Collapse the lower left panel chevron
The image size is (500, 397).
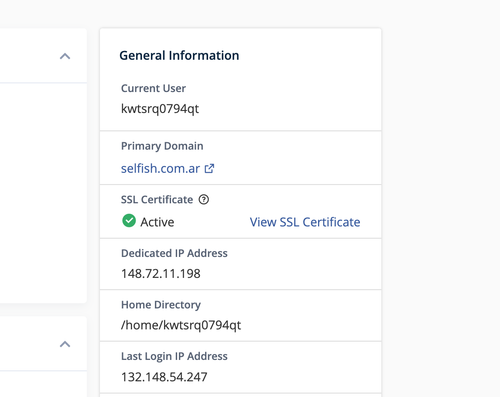[65, 344]
